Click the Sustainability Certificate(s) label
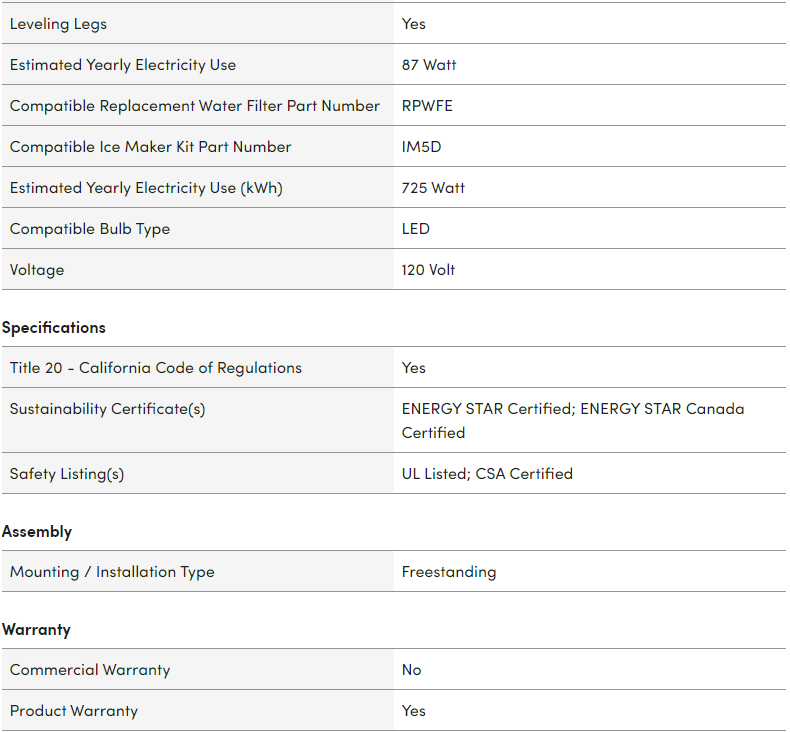This screenshot has height=732, width=790. (x=107, y=409)
